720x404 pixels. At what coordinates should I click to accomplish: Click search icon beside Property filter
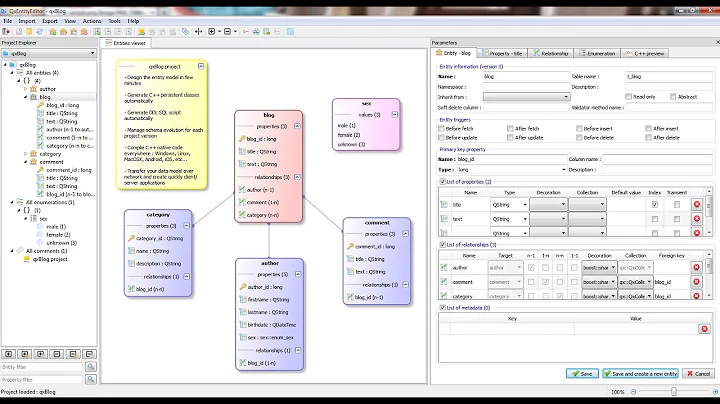pyautogui.click(x=91, y=380)
